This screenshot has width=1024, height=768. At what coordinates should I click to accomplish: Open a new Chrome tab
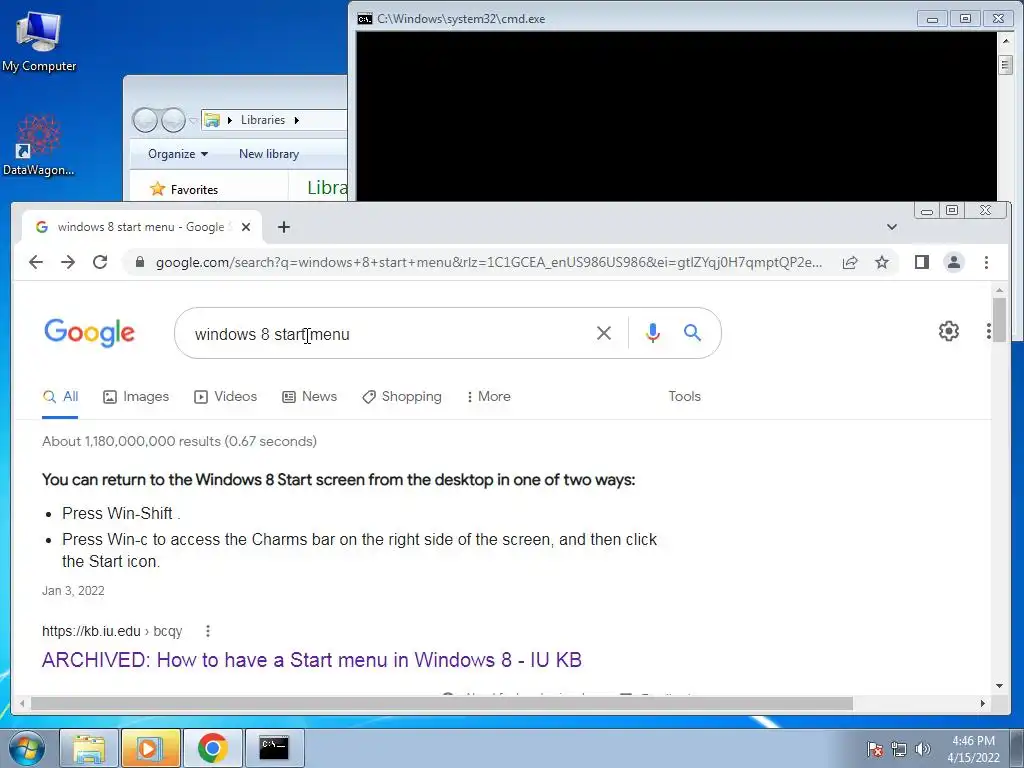pyautogui.click(x=283, y=227)
